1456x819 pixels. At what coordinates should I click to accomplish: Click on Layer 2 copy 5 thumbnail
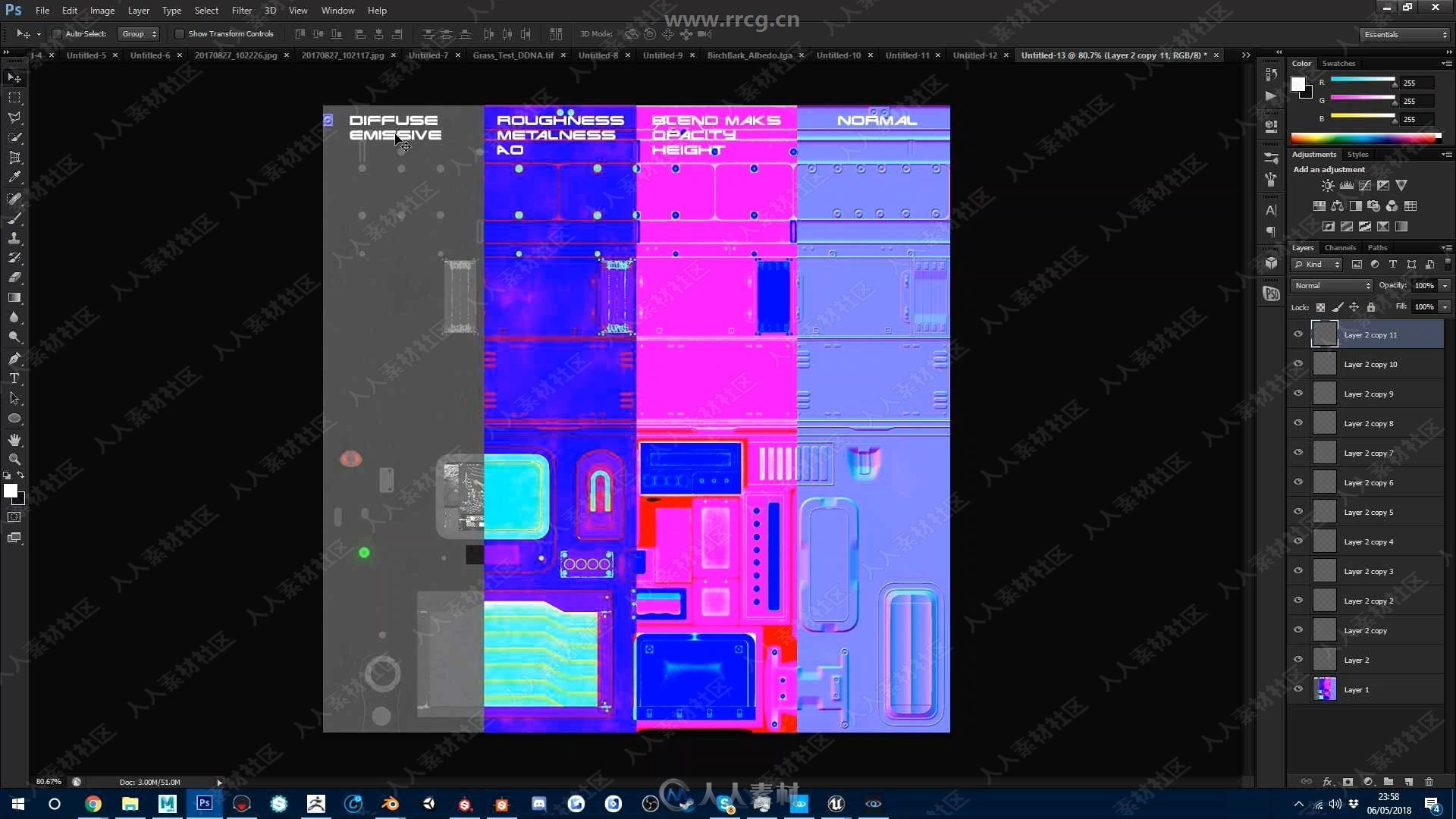point(1325,512)
